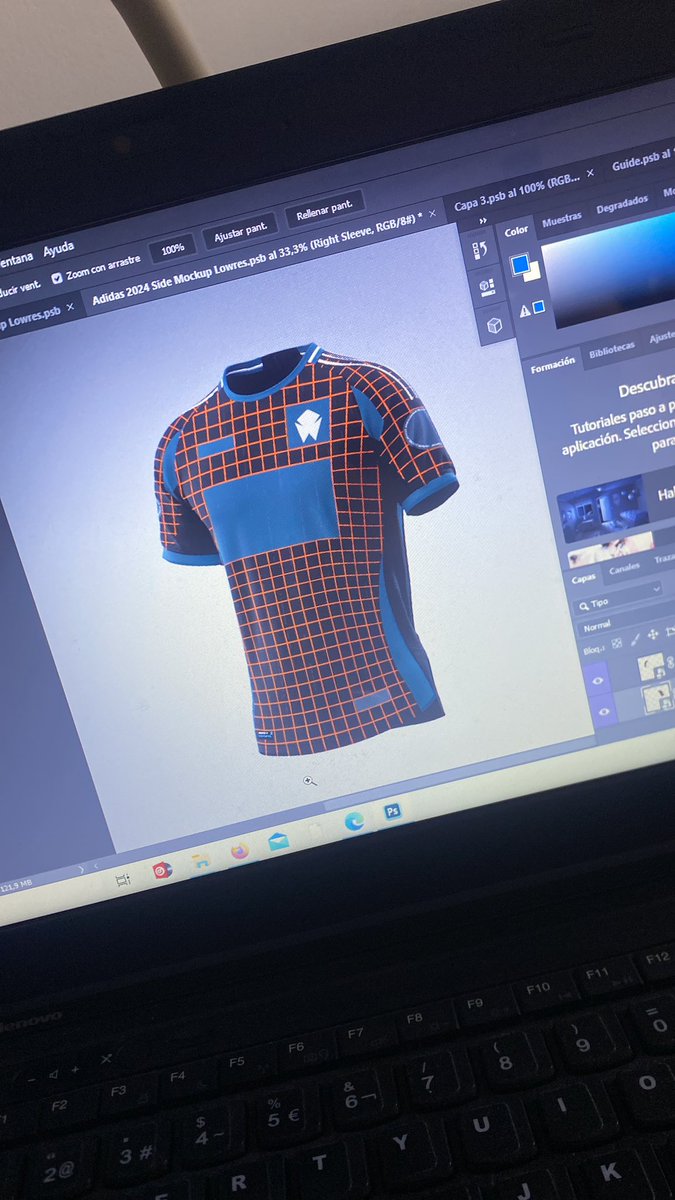Open Microsoft Edge from the taskbar
Viewport: 675px width, 1200px height.
tap(353, 822)
